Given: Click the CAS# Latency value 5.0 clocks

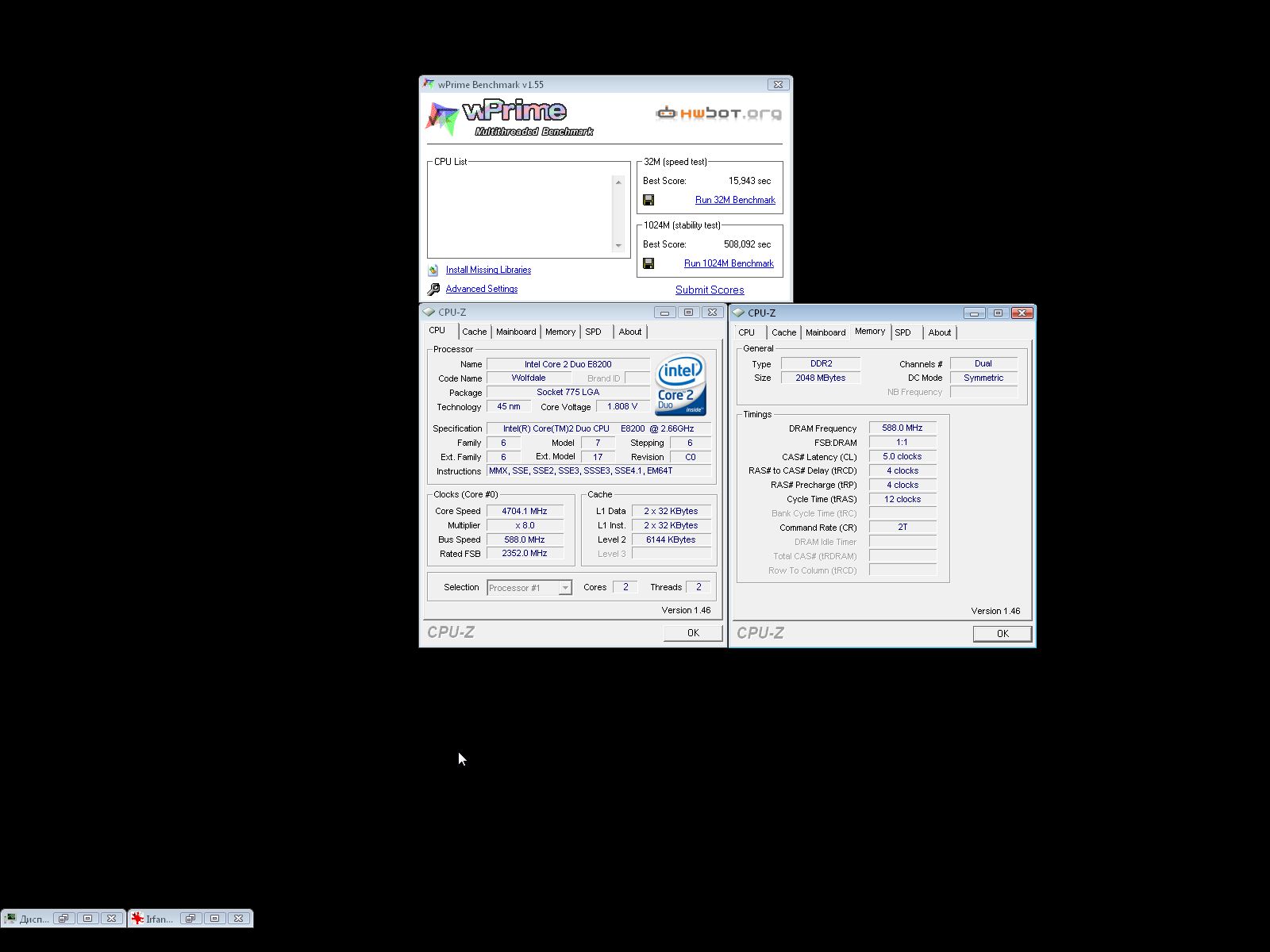Looking at the screenshot, I should pyautogui.click(x=902, y=456).
